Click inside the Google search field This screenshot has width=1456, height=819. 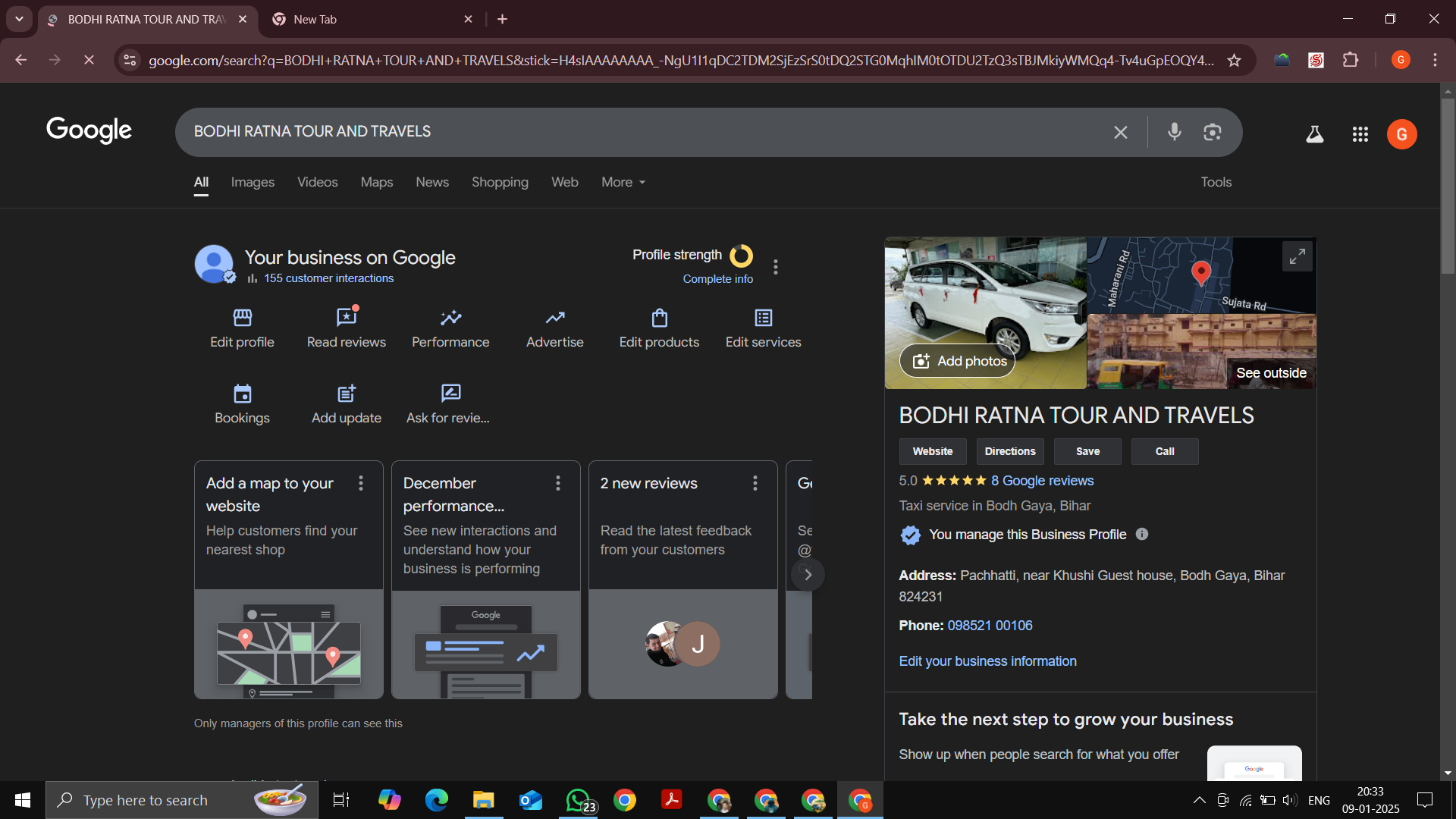pos(645,133)
